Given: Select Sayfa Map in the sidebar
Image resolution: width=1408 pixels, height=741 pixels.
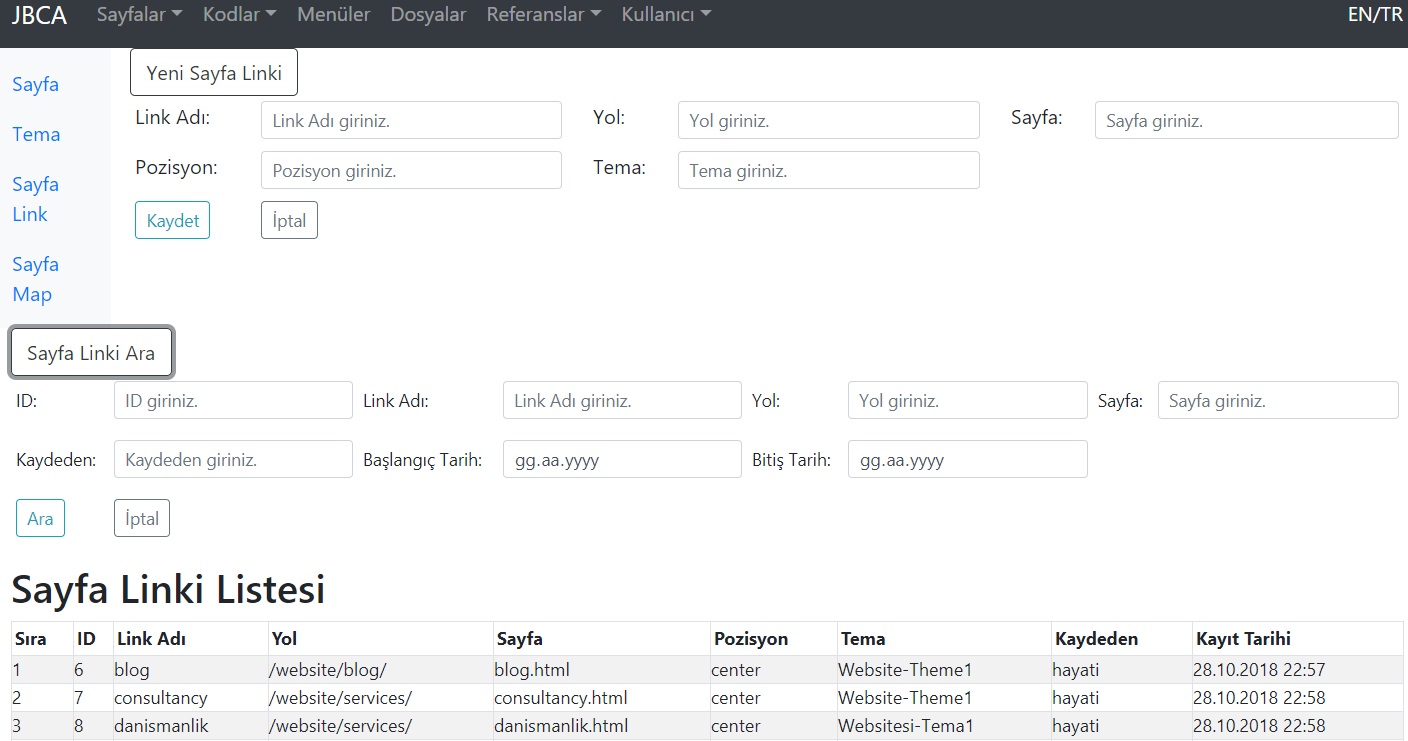Looking at the screenshot, I should pyautogui.click(x=35, y=279).
